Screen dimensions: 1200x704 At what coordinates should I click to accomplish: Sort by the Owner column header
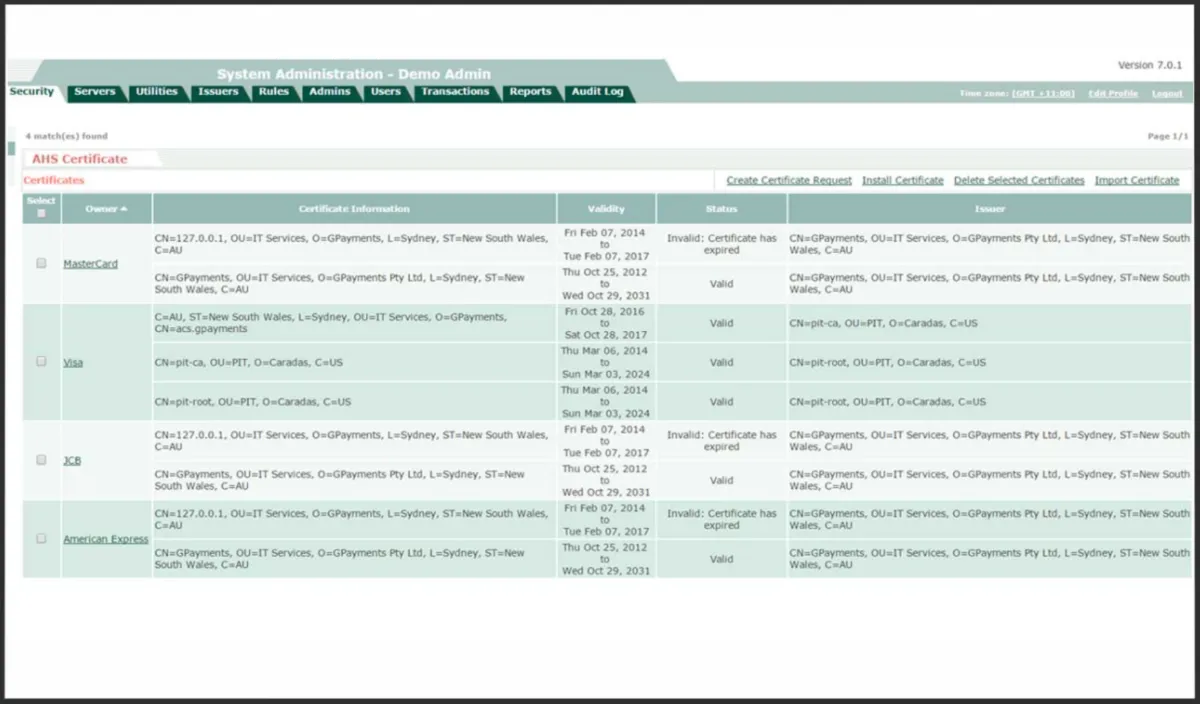coord(106,209)
